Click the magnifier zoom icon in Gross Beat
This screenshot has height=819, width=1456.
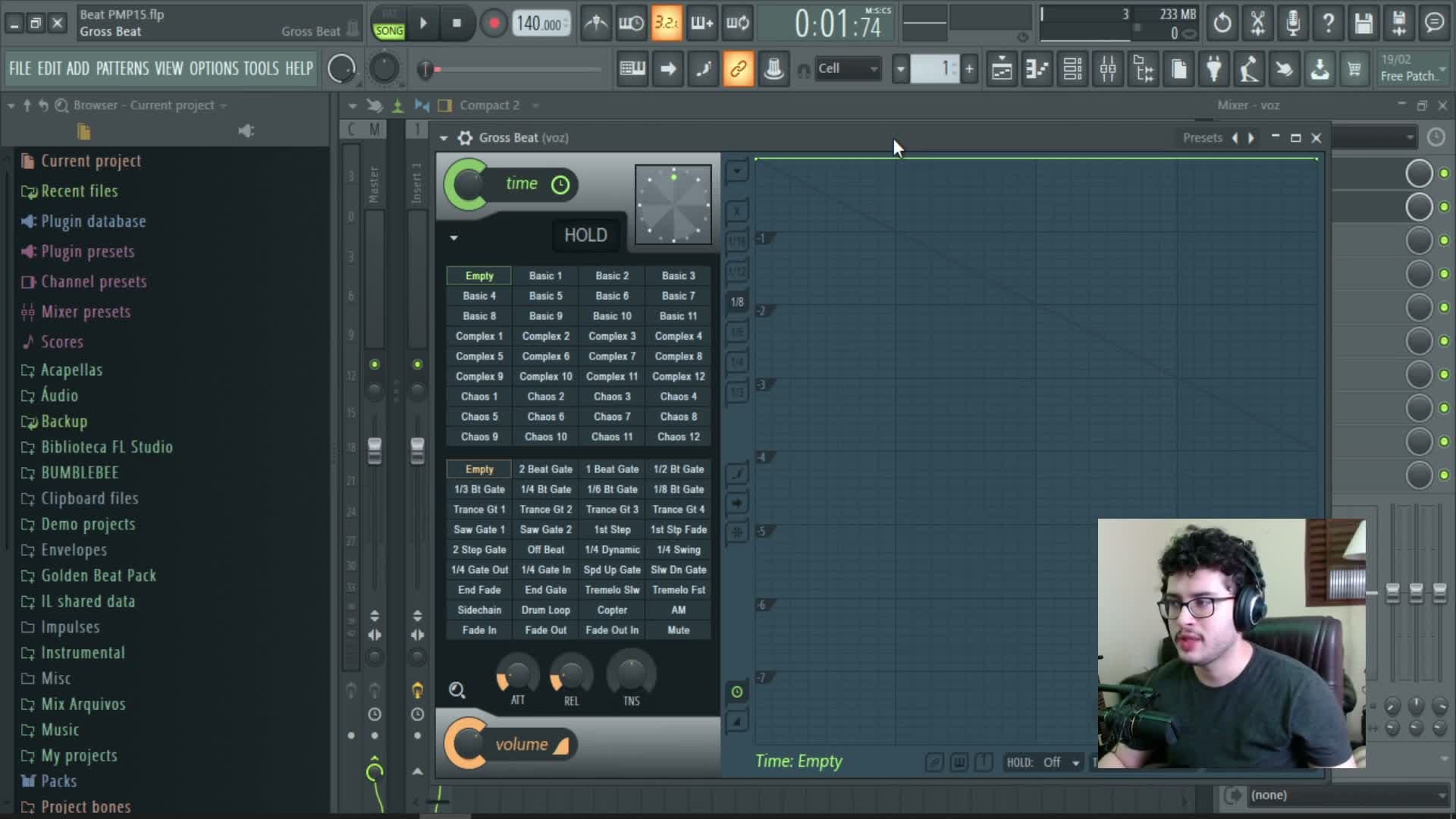pos(457,690)
